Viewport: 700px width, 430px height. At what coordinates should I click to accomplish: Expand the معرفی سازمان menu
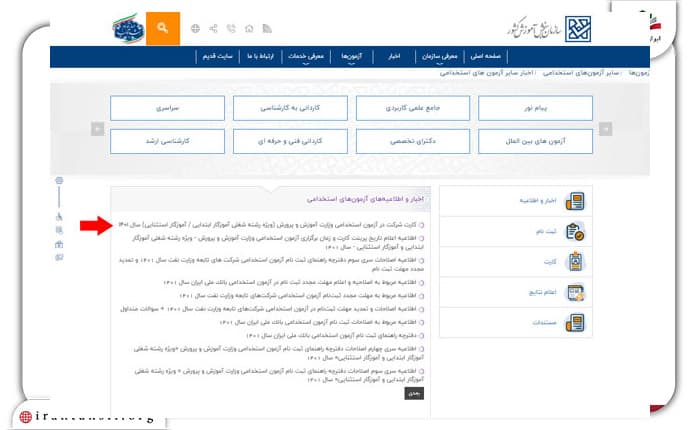pos(440,56)
